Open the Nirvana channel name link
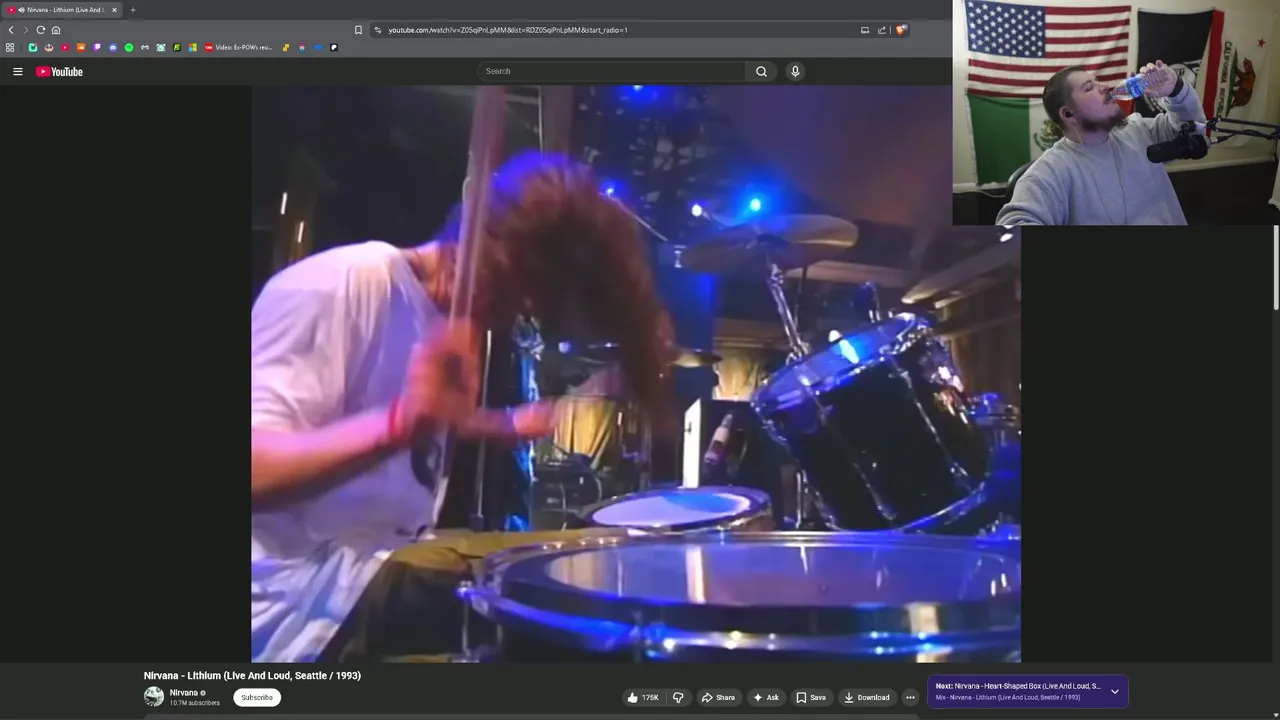The width and height of the screenshot is (1280, 720). pyautogui.click(x=184, y=692)
